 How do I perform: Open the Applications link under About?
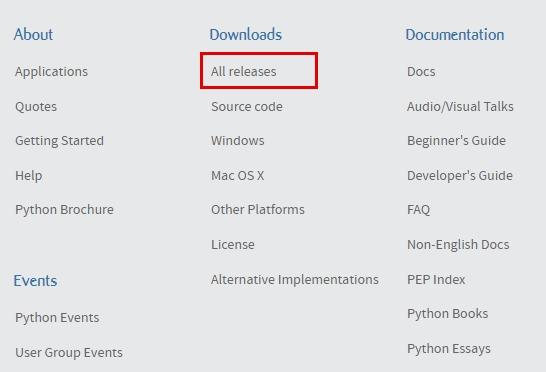(x=52, y=72)
